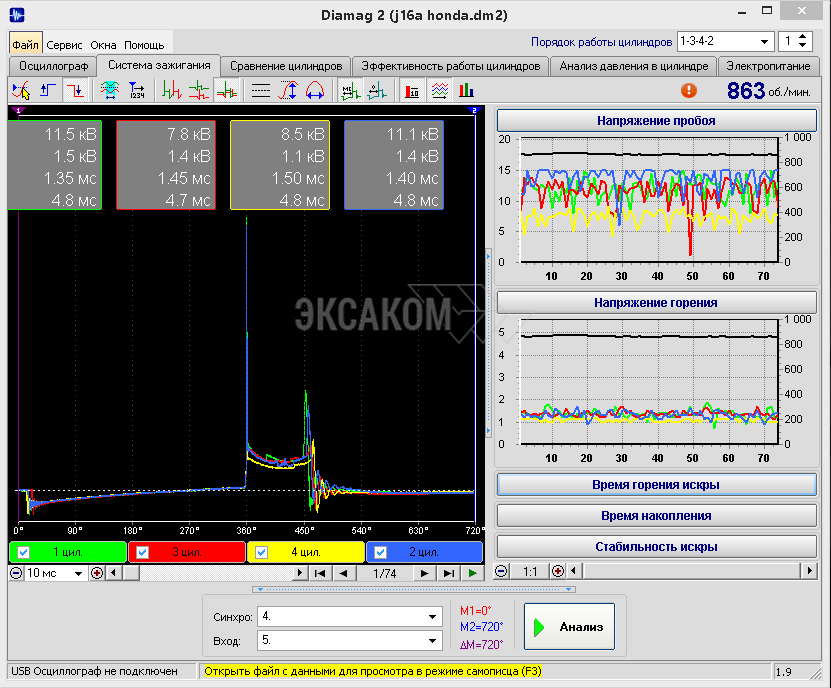The width and height of the screenshot is (831, 688).
Task: Select the falling edge trigger icon
Action: (x=75, y=90)
